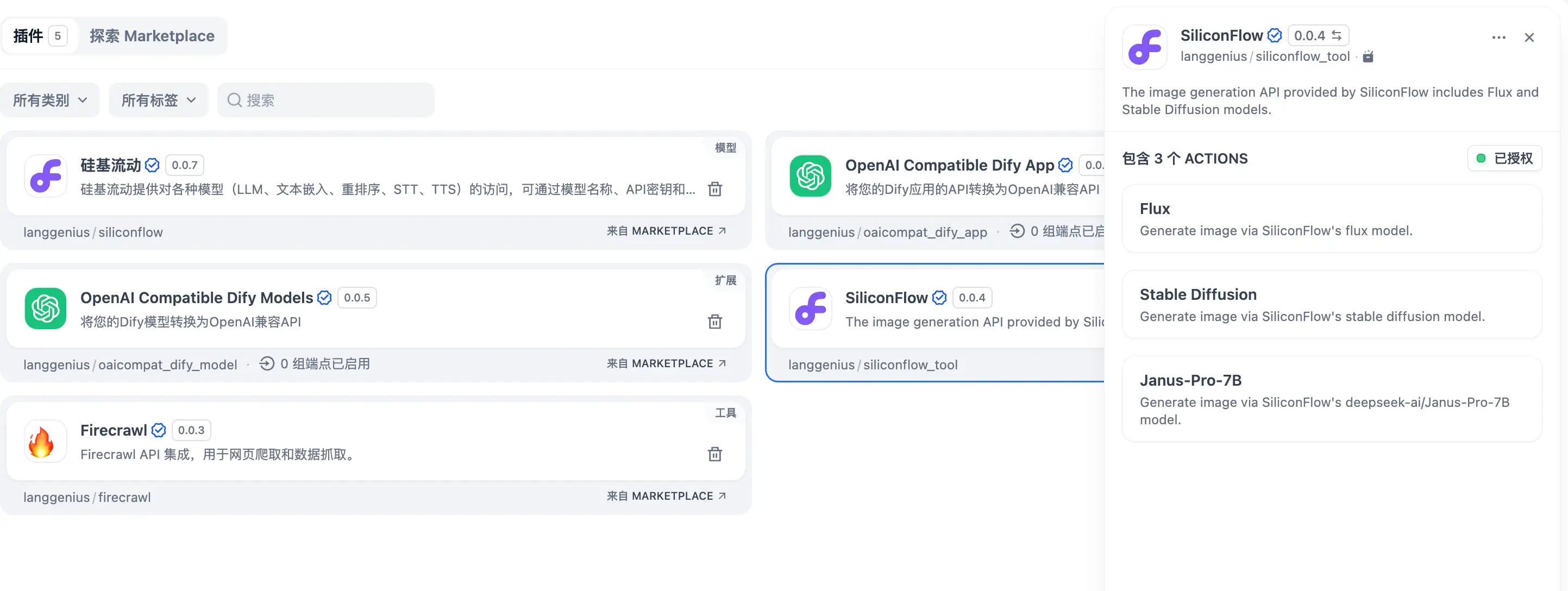Click the 搜索 plugin search field

325,100
